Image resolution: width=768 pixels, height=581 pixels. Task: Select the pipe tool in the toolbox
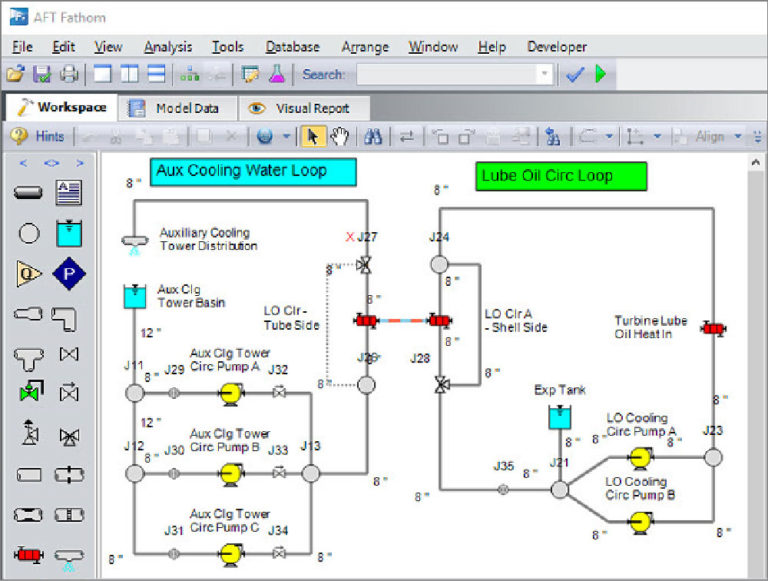click(28, 193)
